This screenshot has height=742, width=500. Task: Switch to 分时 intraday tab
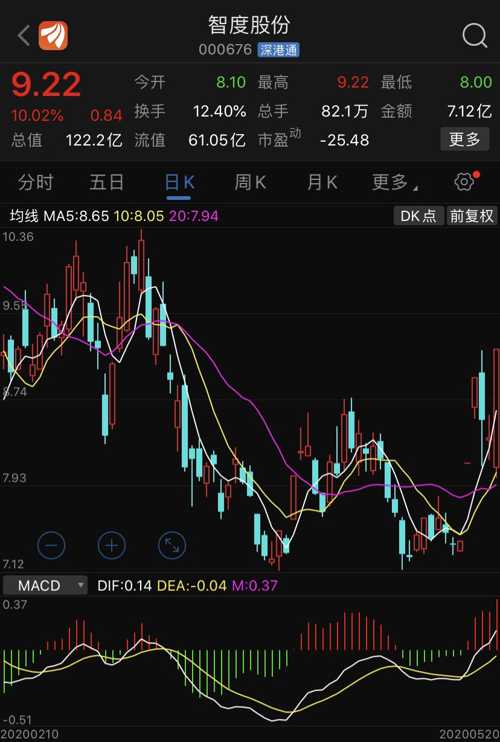coord(35,182)
